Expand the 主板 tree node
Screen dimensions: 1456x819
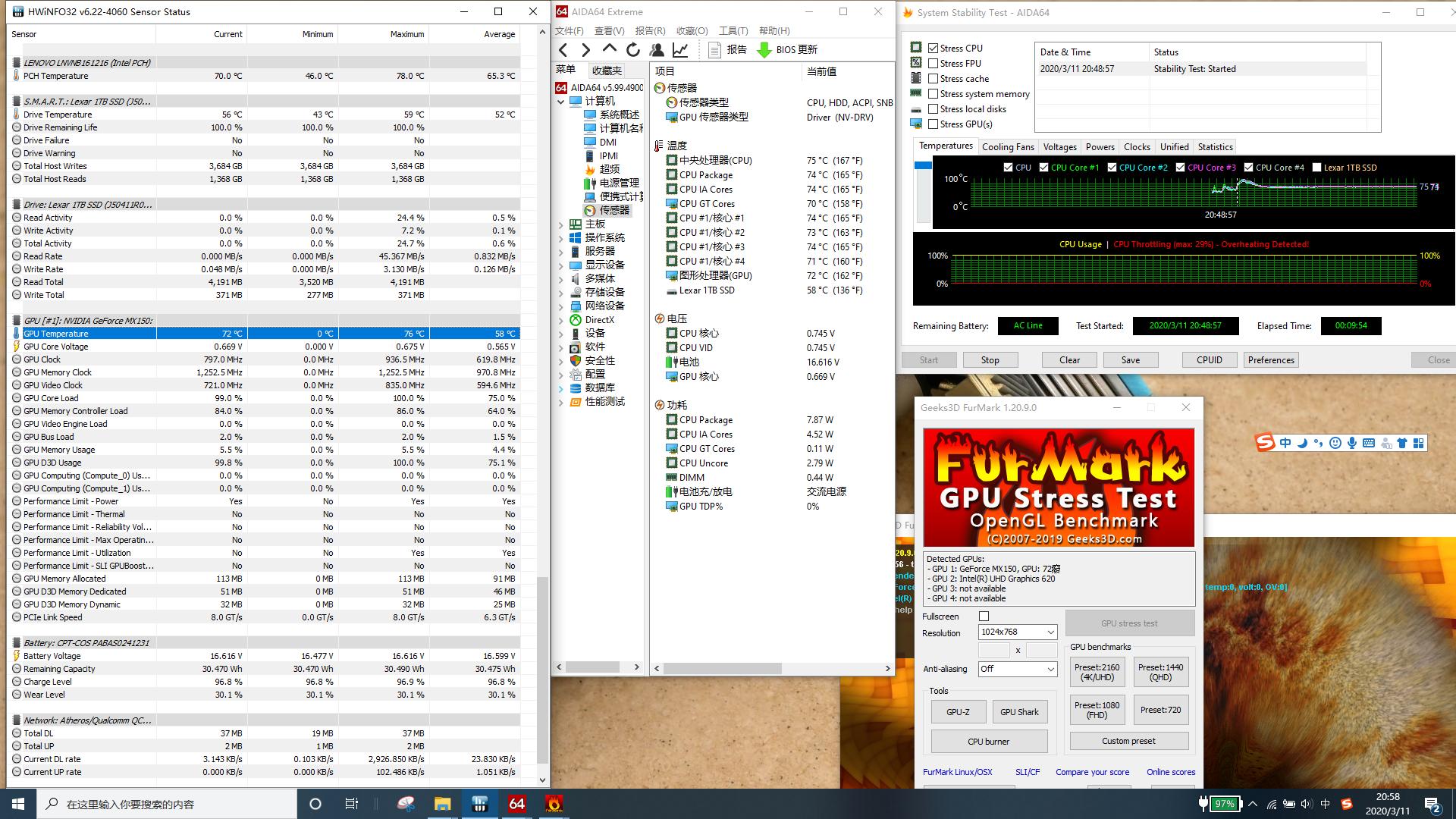(561, 224)
